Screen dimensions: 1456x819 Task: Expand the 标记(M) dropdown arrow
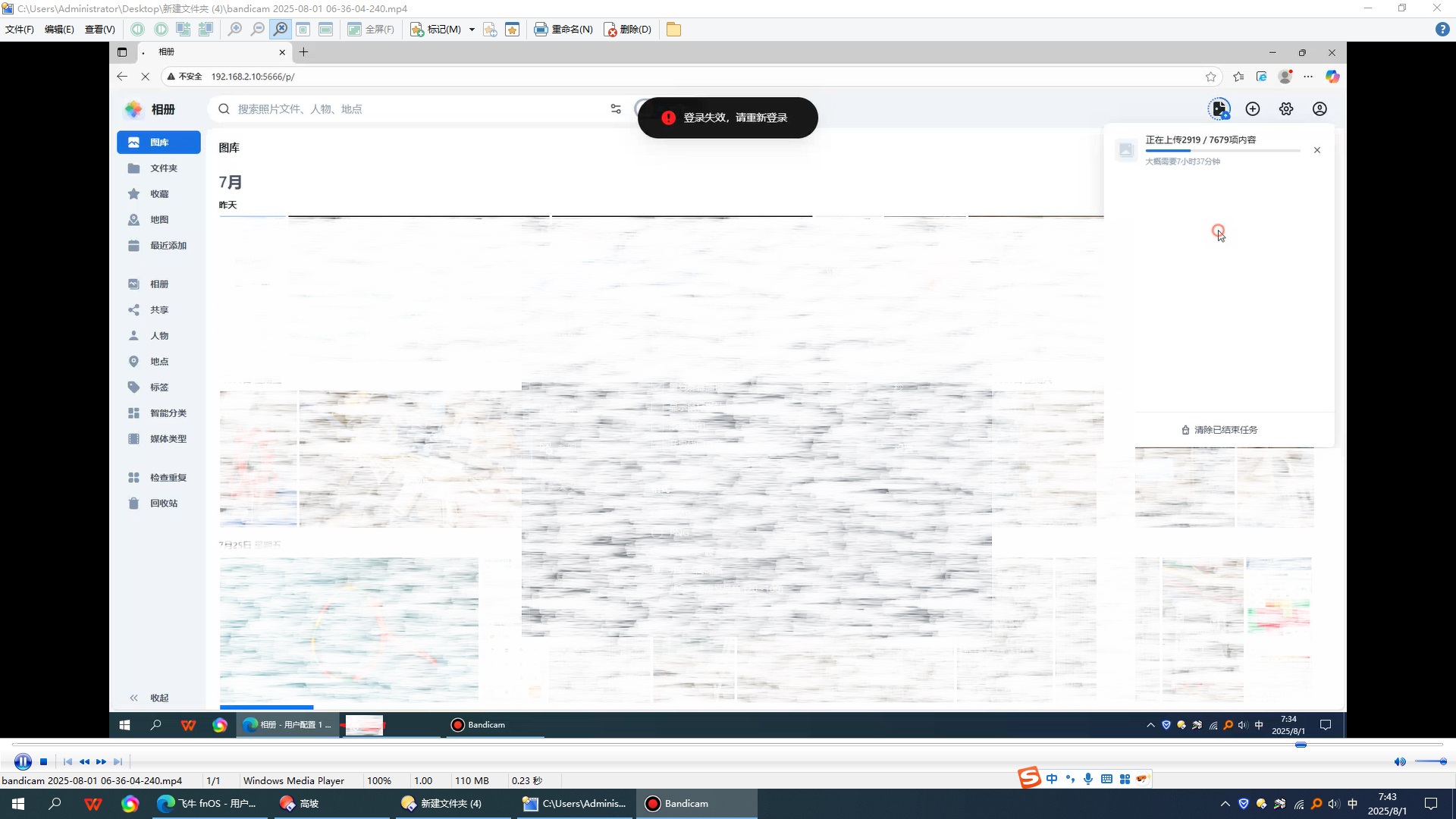pyautogui.click(x=472, y=29)
